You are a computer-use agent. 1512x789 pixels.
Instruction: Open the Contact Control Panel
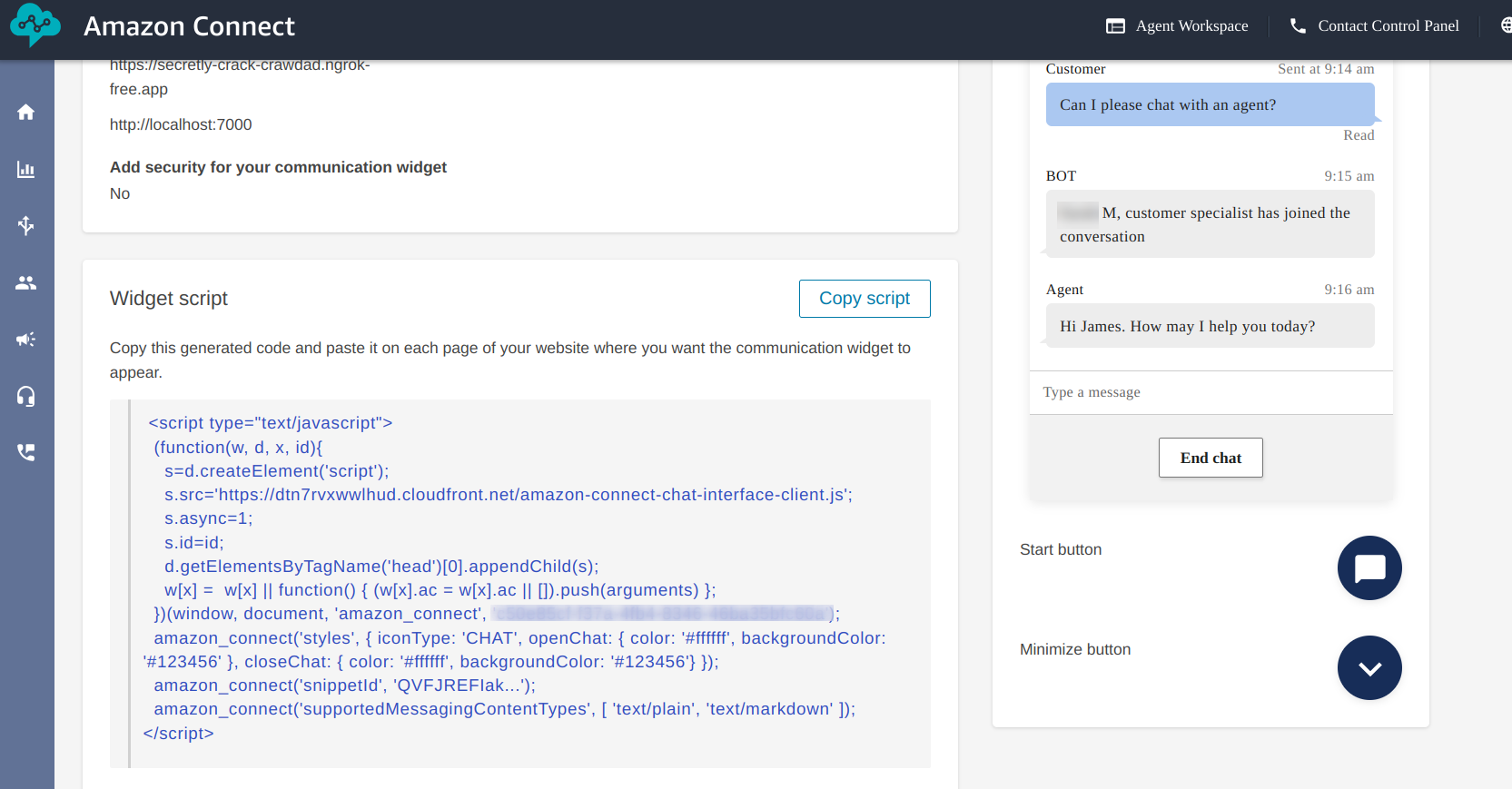tap(1374, 25)
